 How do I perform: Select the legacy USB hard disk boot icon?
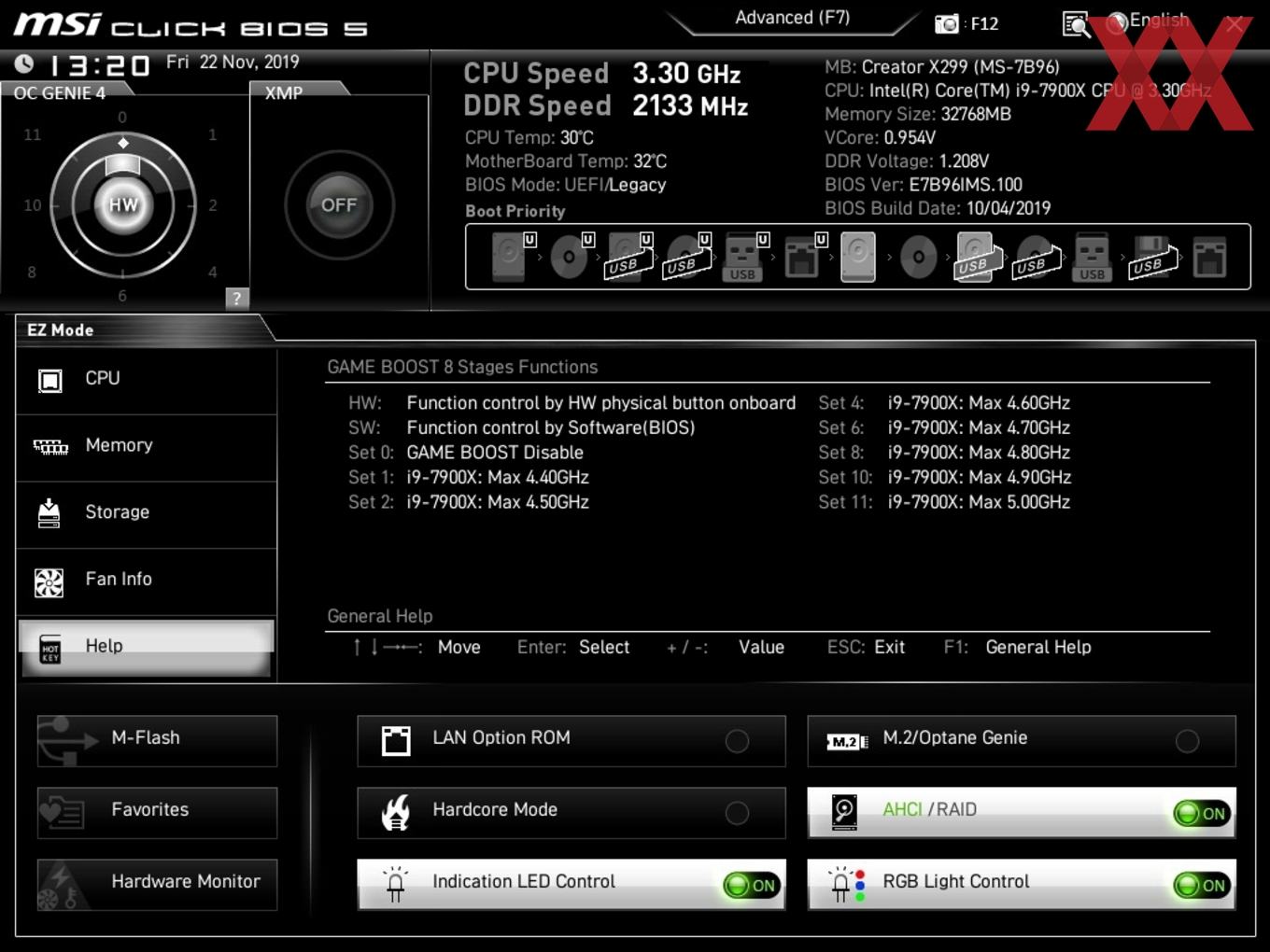976,257
